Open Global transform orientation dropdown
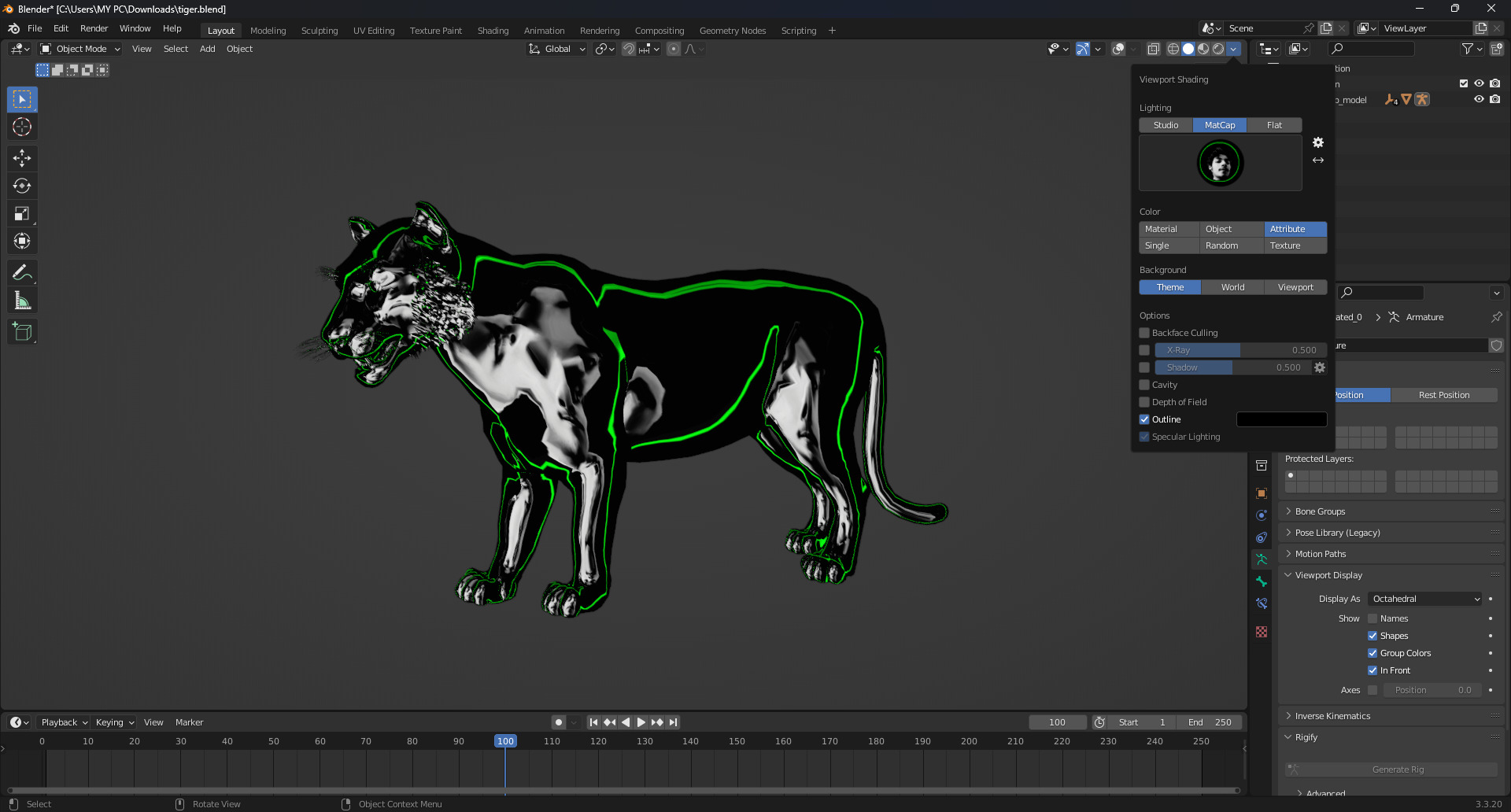Screen dimensions: 1511x812 pos(557,49)
